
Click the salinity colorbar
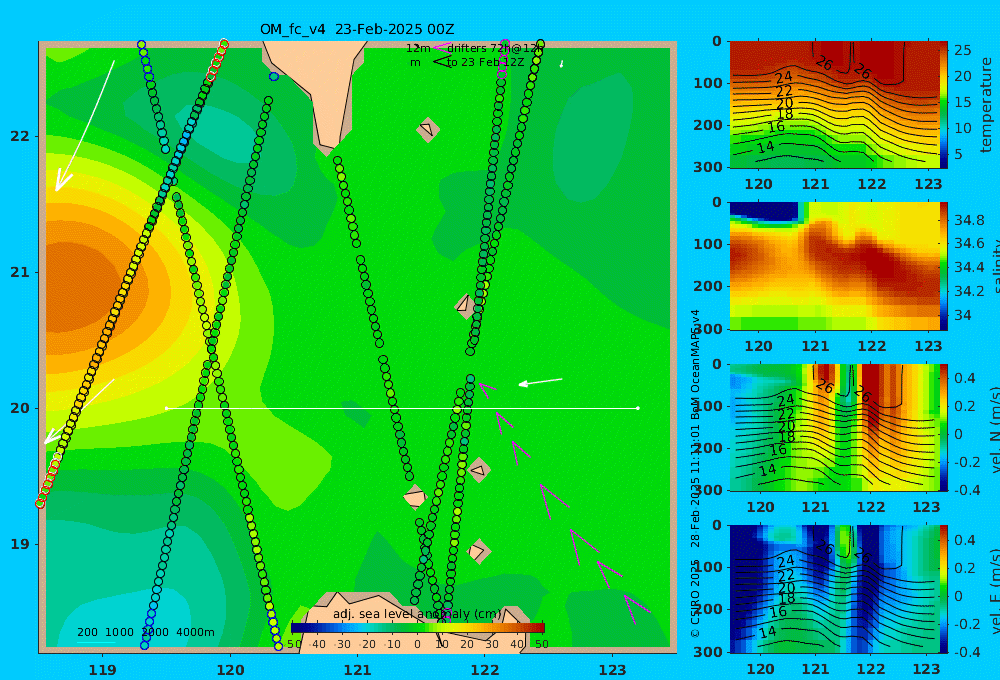(944, 266)
